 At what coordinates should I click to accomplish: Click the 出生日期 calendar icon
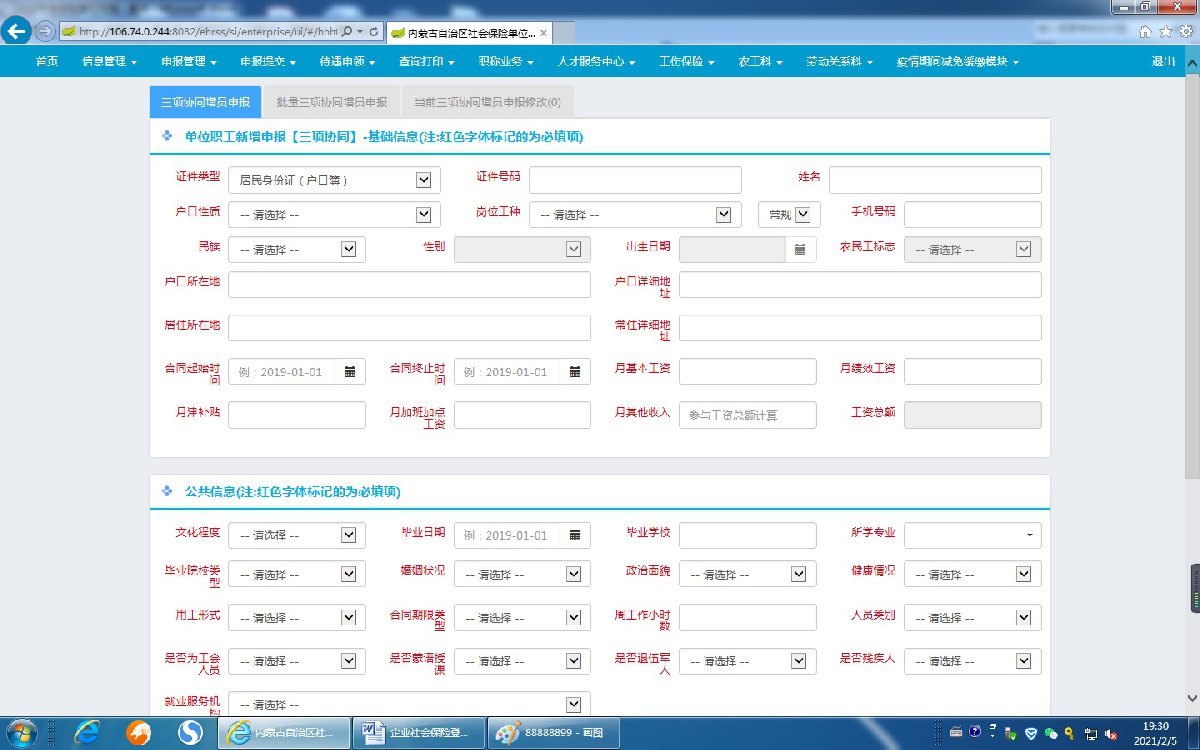[800, 250]
